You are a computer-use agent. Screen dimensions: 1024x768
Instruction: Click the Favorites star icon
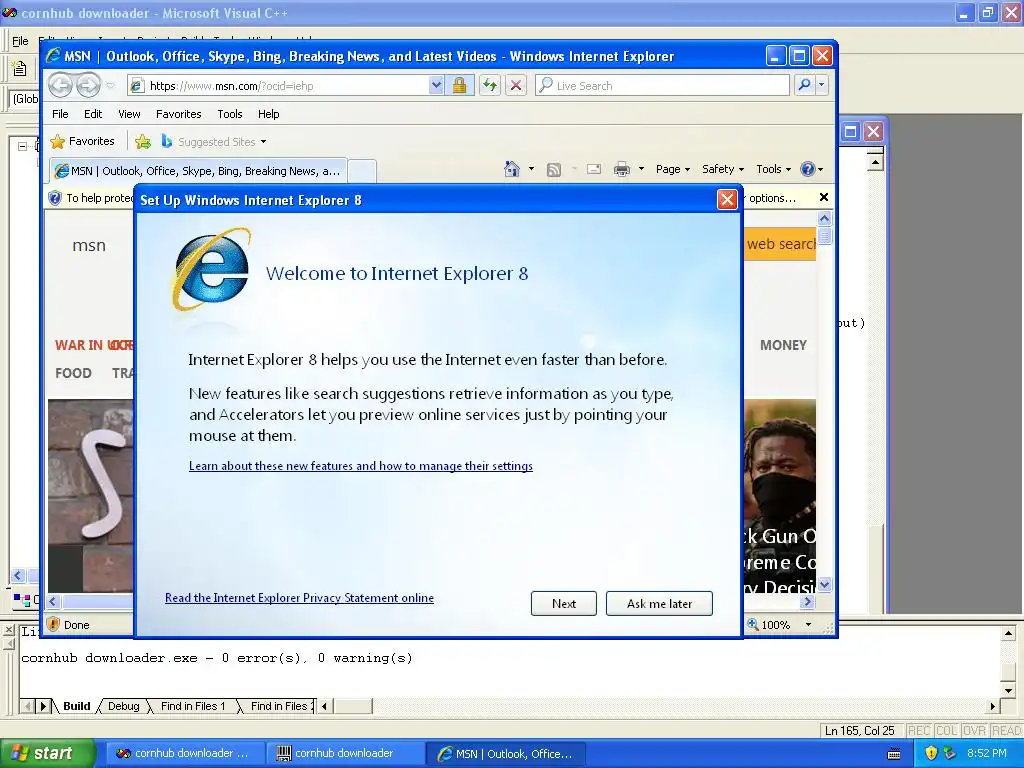pyautogui.click(x=57, y=142)
